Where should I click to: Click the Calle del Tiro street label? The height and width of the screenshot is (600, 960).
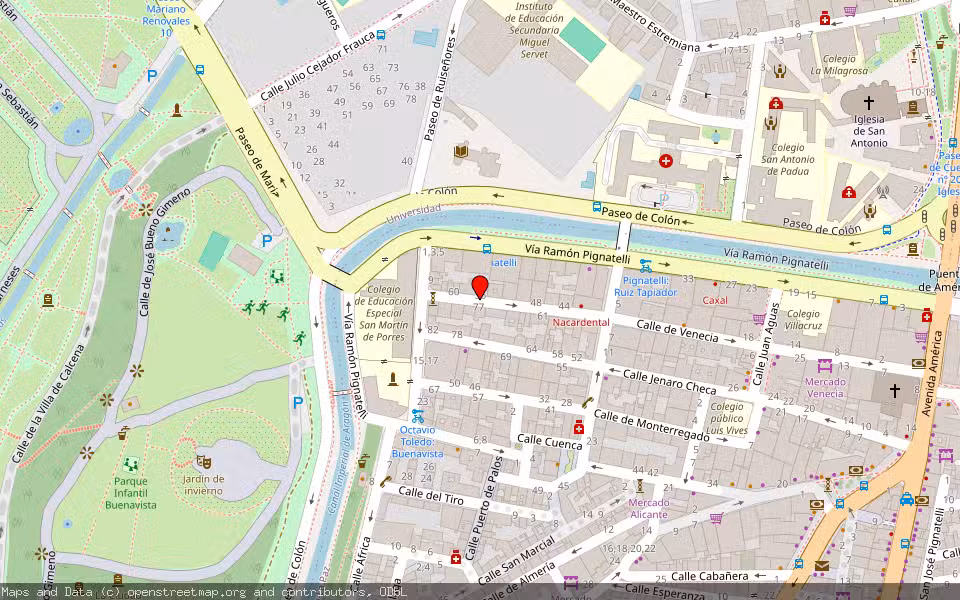coord(431,495)
